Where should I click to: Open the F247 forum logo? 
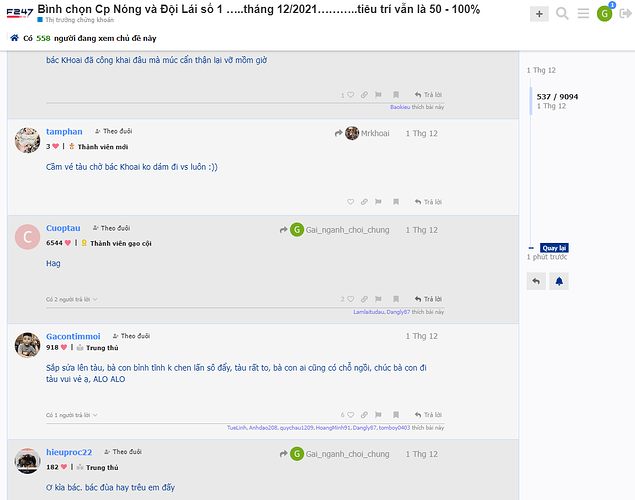click(19, 13)
